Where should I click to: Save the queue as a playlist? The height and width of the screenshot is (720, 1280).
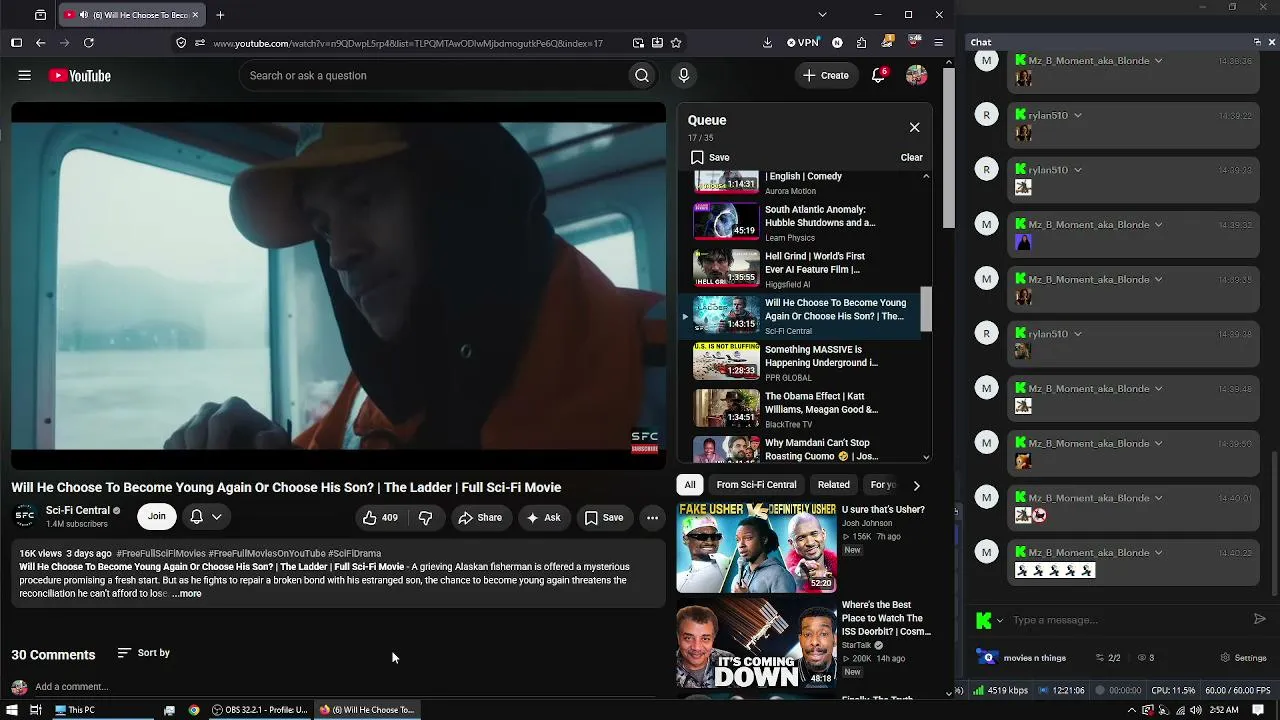[x=710, y=157]
